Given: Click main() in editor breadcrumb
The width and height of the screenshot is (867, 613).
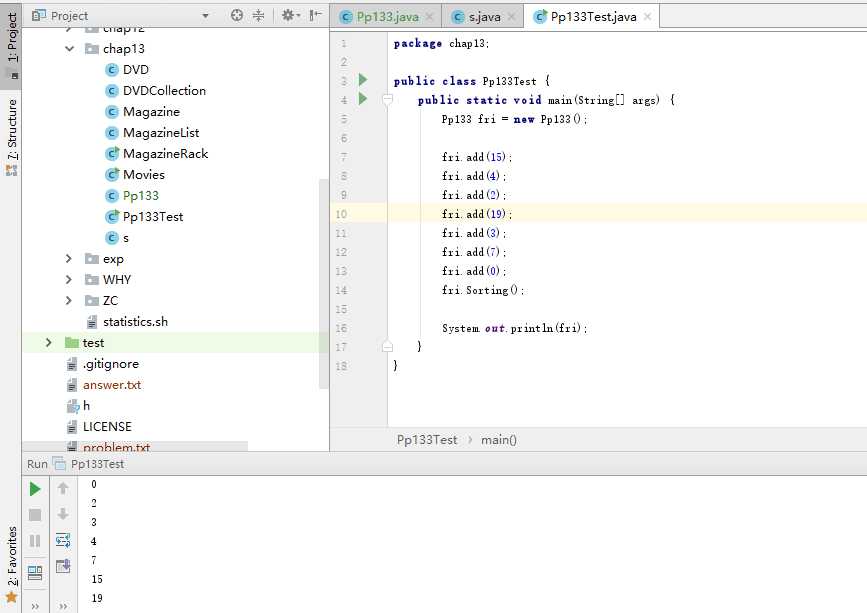Looking at the screenshot, I should click(499, 440).
